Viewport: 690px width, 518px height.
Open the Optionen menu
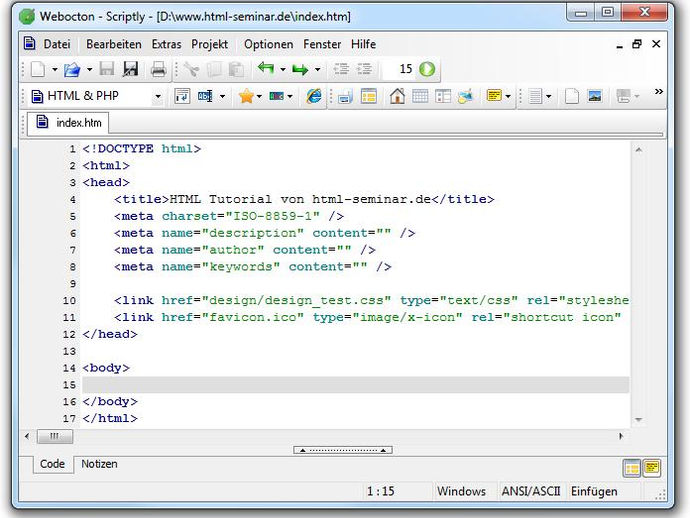tap(268, 44)
